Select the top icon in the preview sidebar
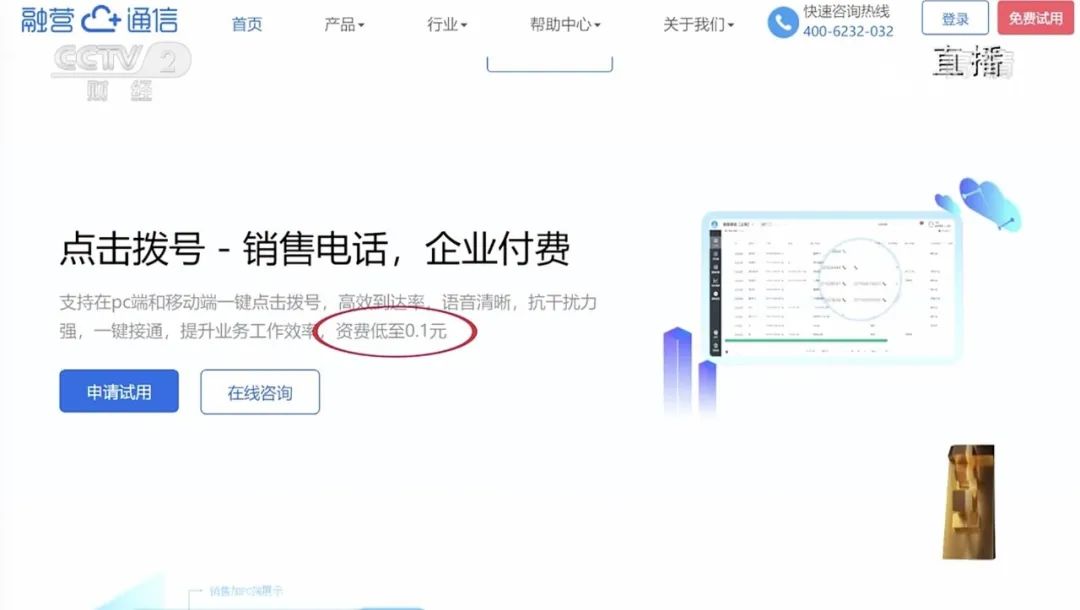 [x=713, y=243]
